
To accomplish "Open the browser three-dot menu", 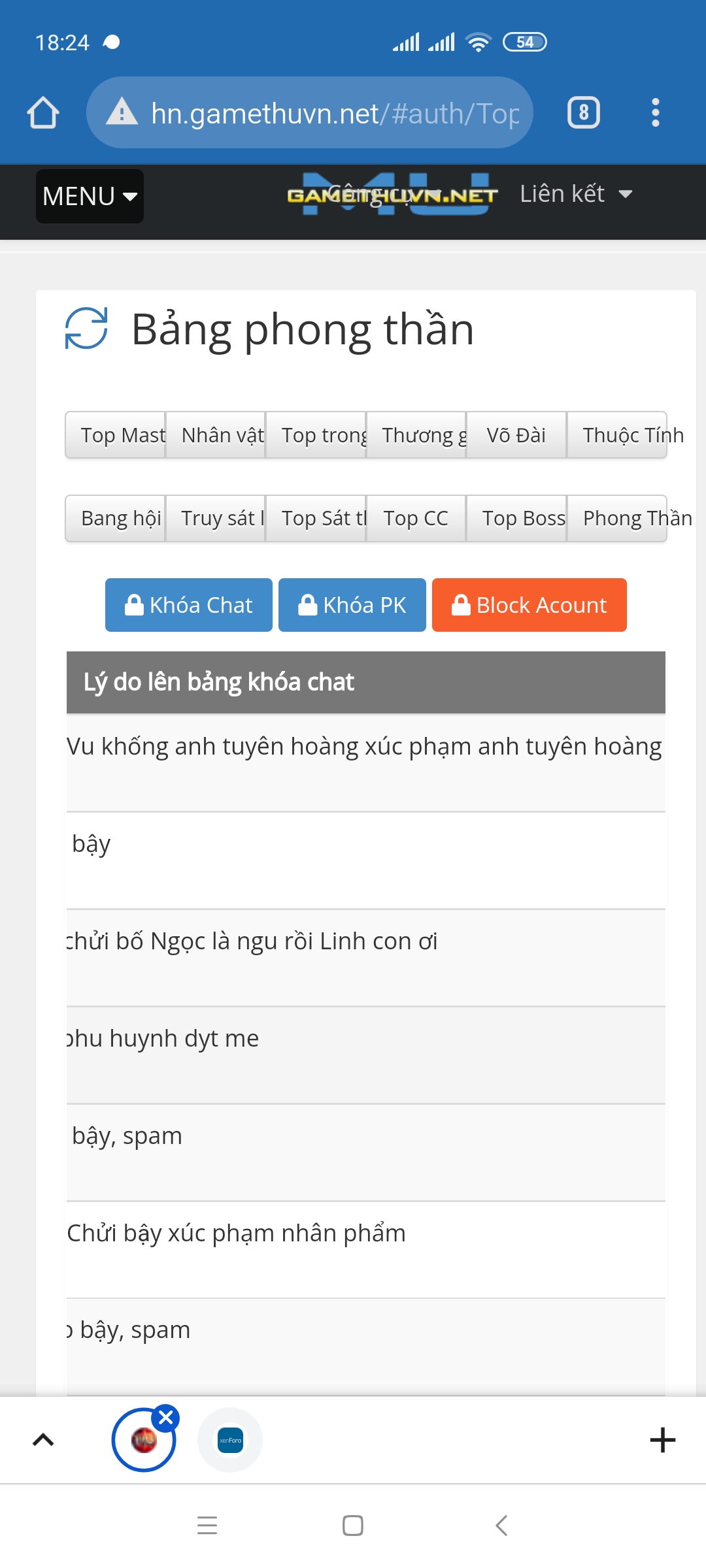I will [655, 112].
